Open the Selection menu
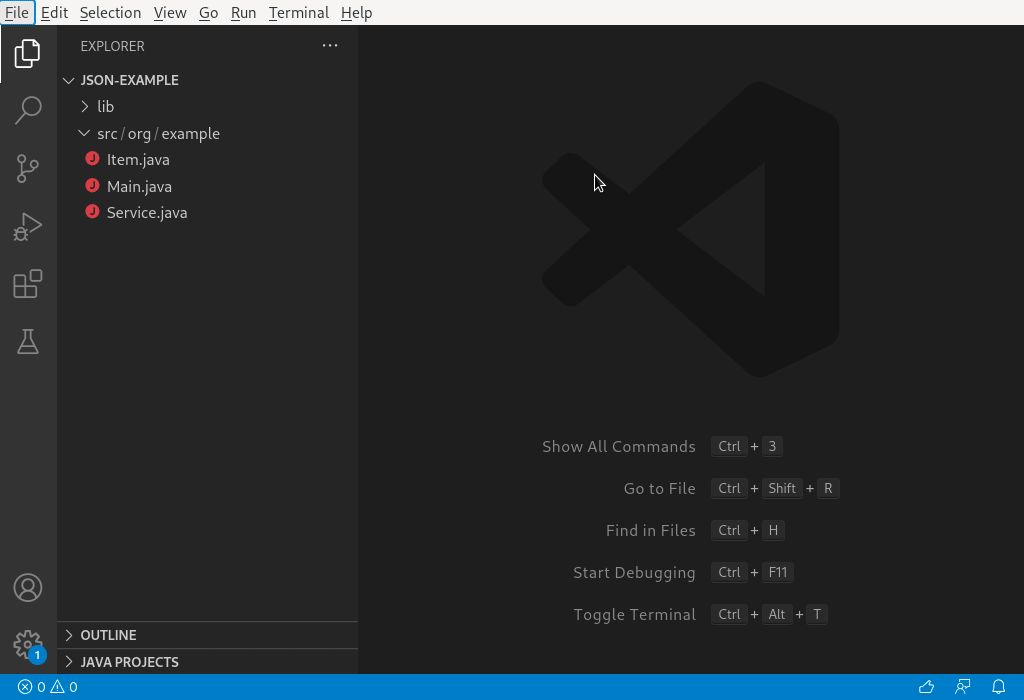The image size is (1024, 700). coord(110,12)
